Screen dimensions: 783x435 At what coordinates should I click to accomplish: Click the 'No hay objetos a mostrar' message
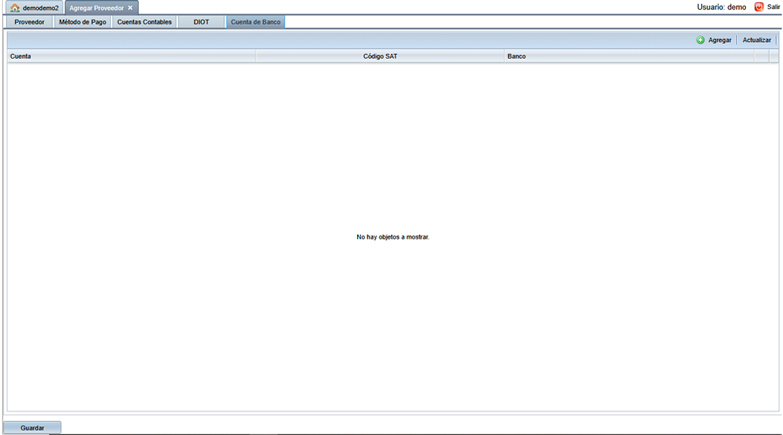(392, 237)
